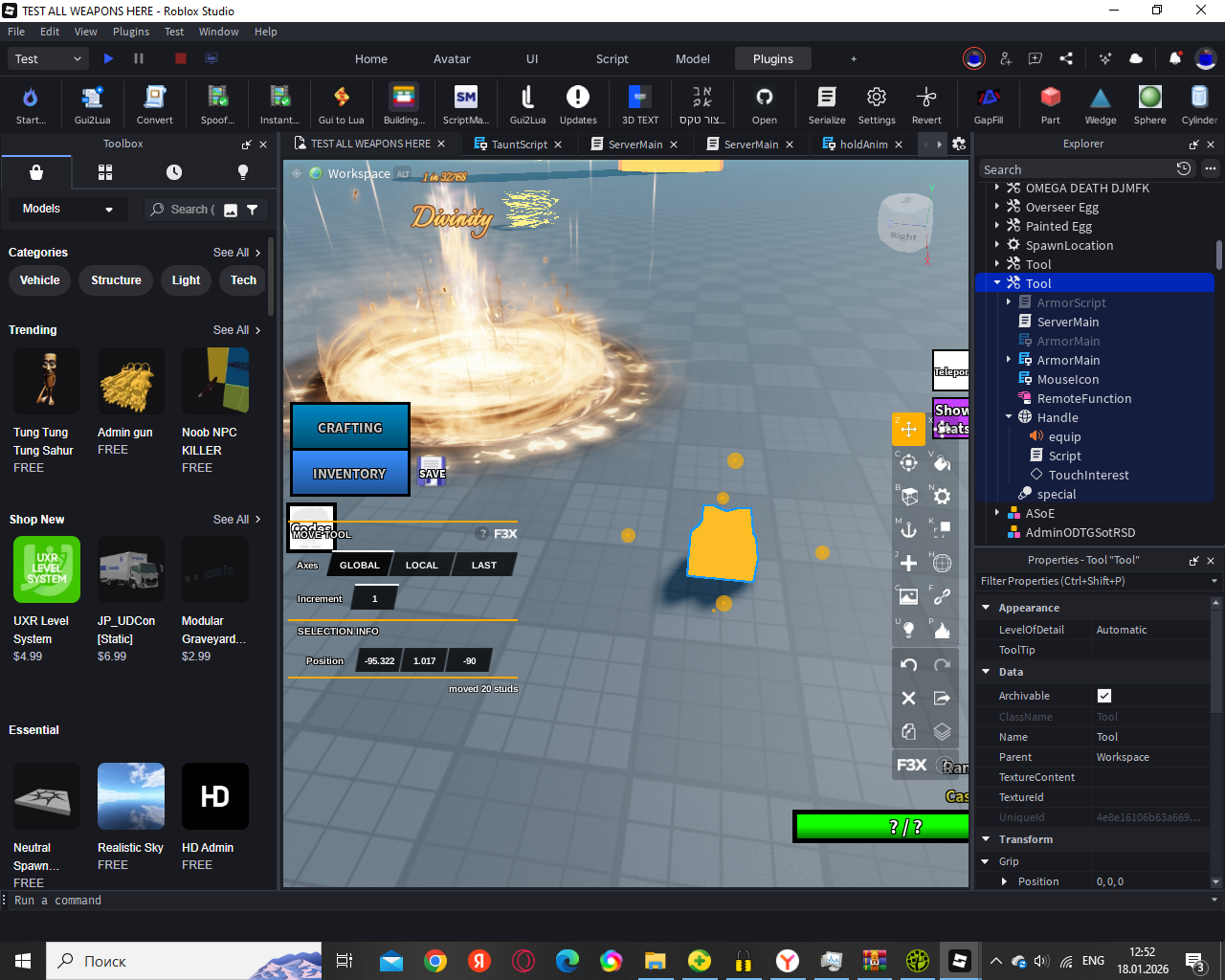Viewport: 1225px width, 980px height.
Task: Click the green health bar
Action: coord(882,827)
